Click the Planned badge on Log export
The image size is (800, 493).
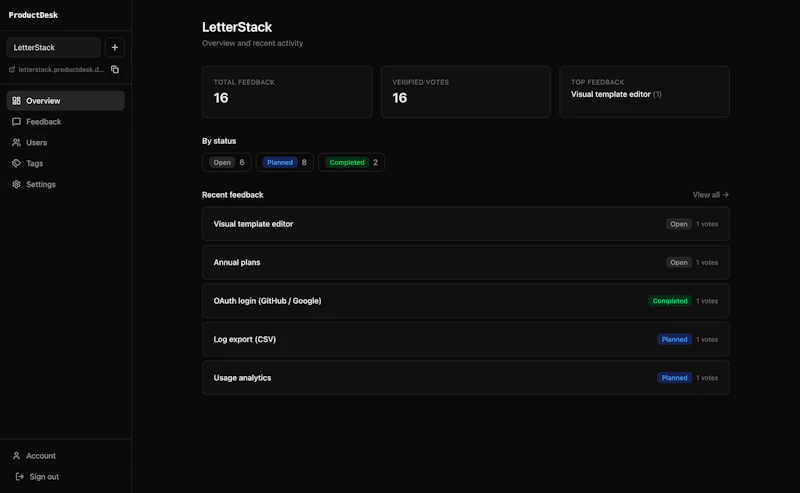[674, 339]
